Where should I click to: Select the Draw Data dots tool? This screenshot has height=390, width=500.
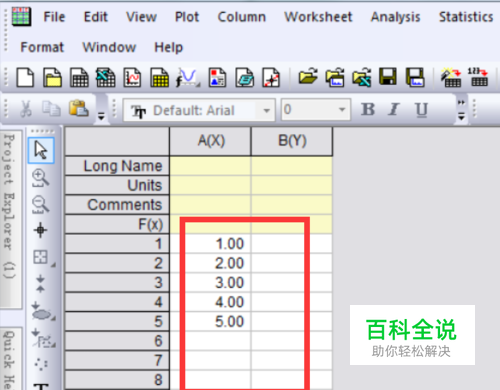41,364
